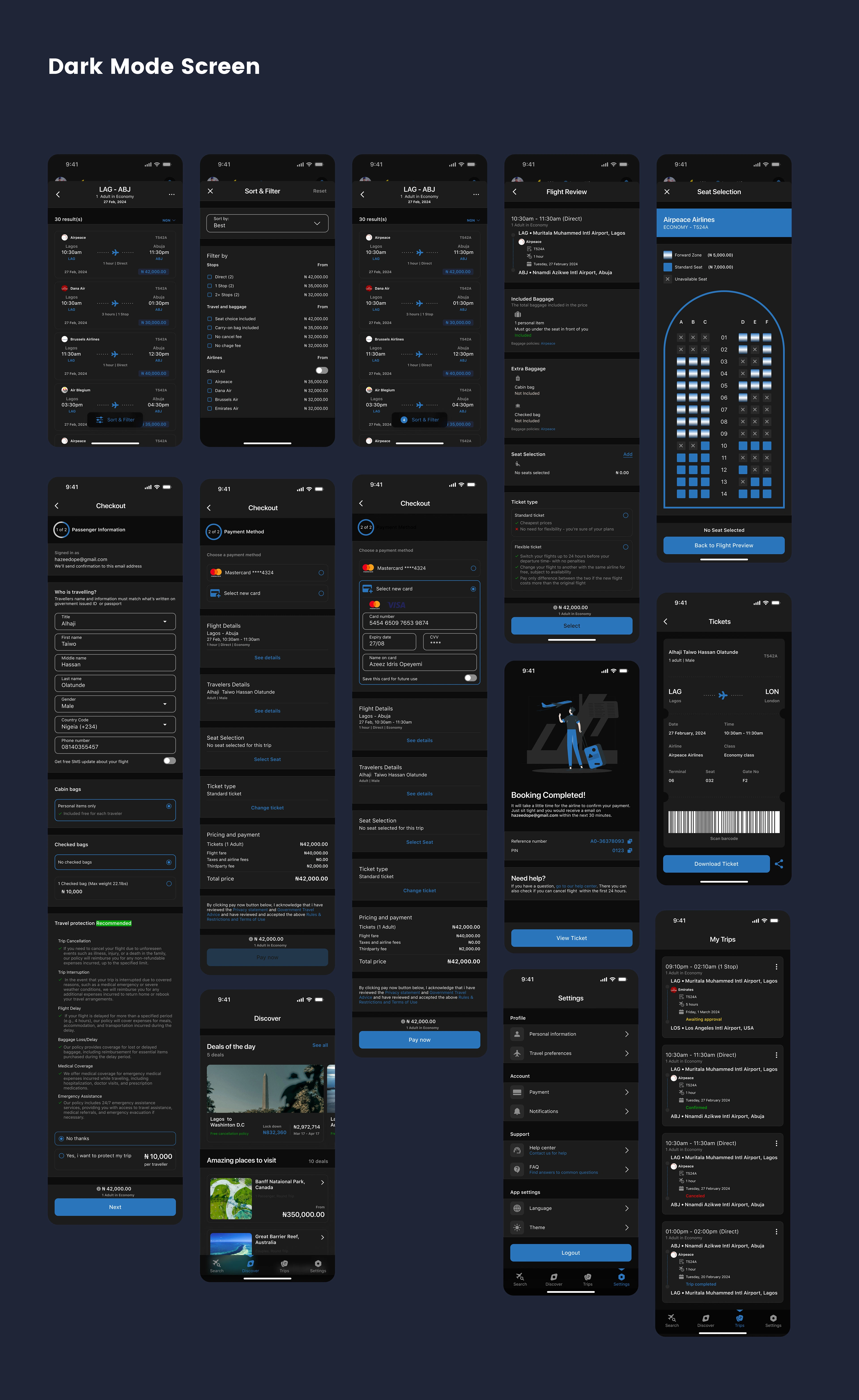The width and height of the screenshot is (859, 1400).
Task: Open See all deals link
Action: tap(320, 1045)
